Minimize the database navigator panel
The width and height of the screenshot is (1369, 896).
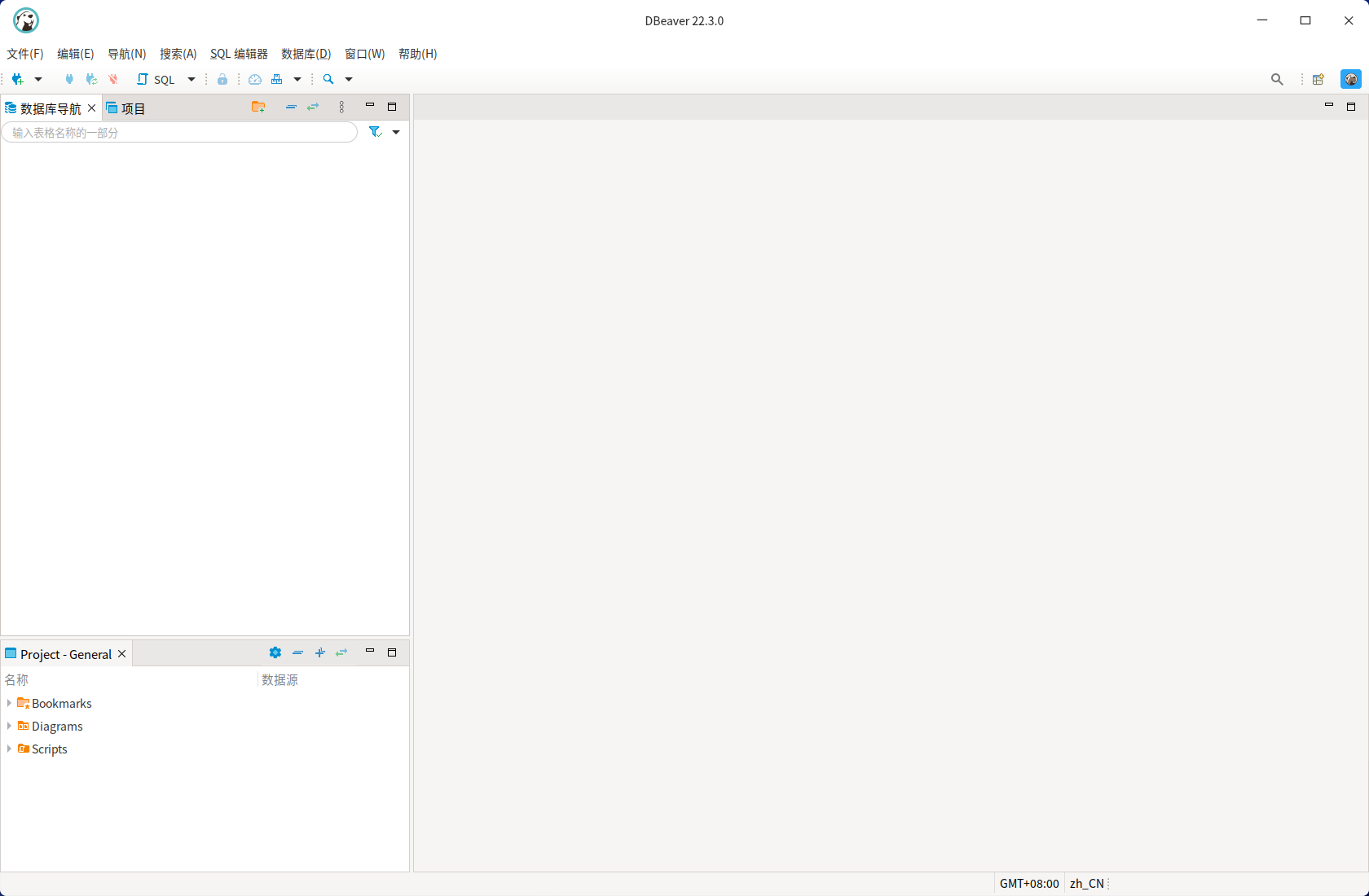click(370, 106)
